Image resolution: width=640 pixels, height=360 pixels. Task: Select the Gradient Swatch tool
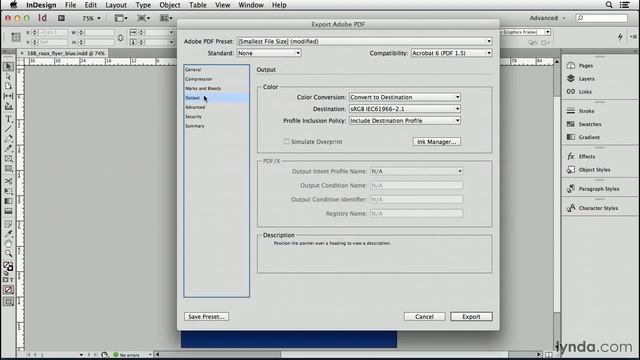pos(8,201)
